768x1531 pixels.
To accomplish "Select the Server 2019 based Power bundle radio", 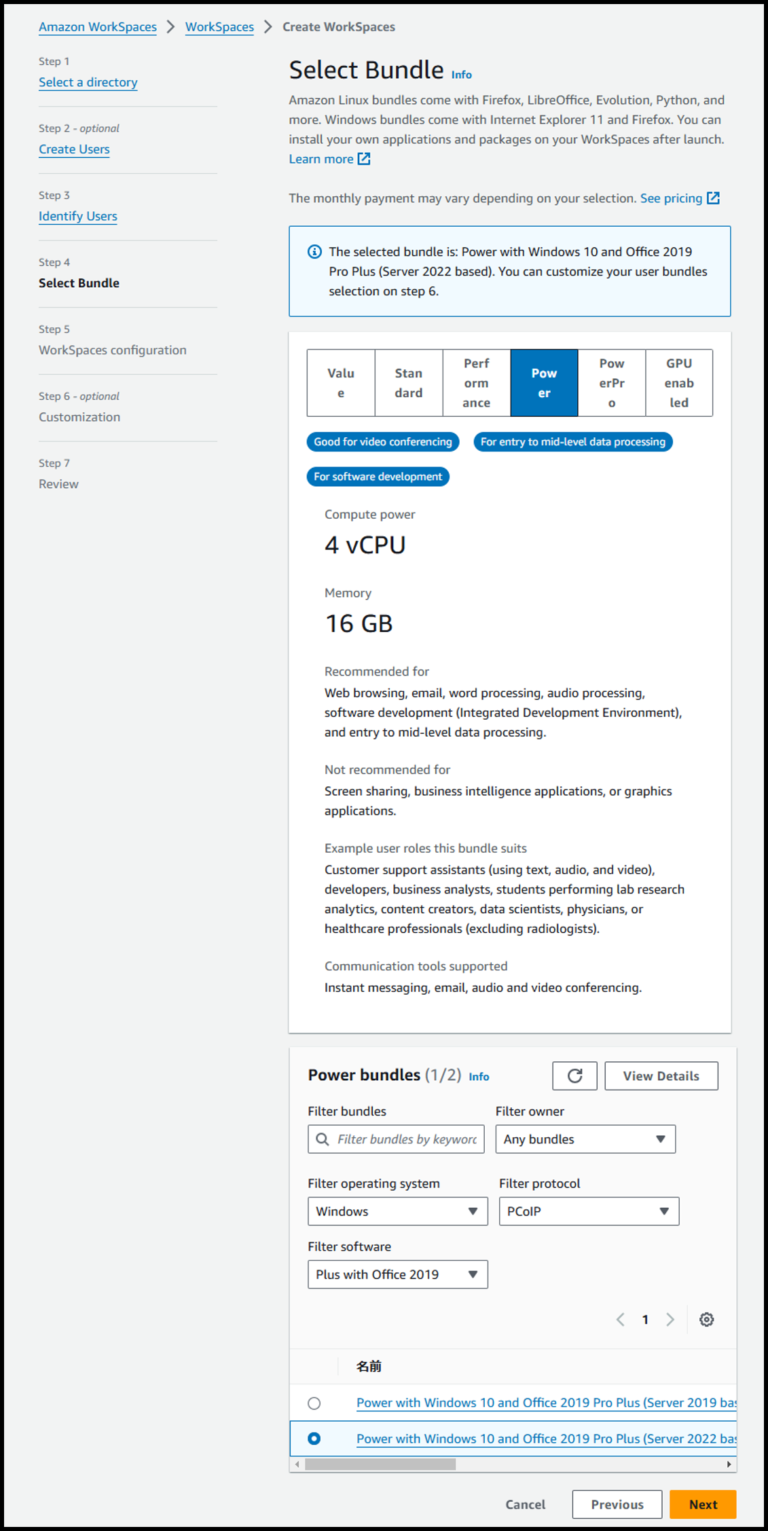I will click(x=314, y=1403).
